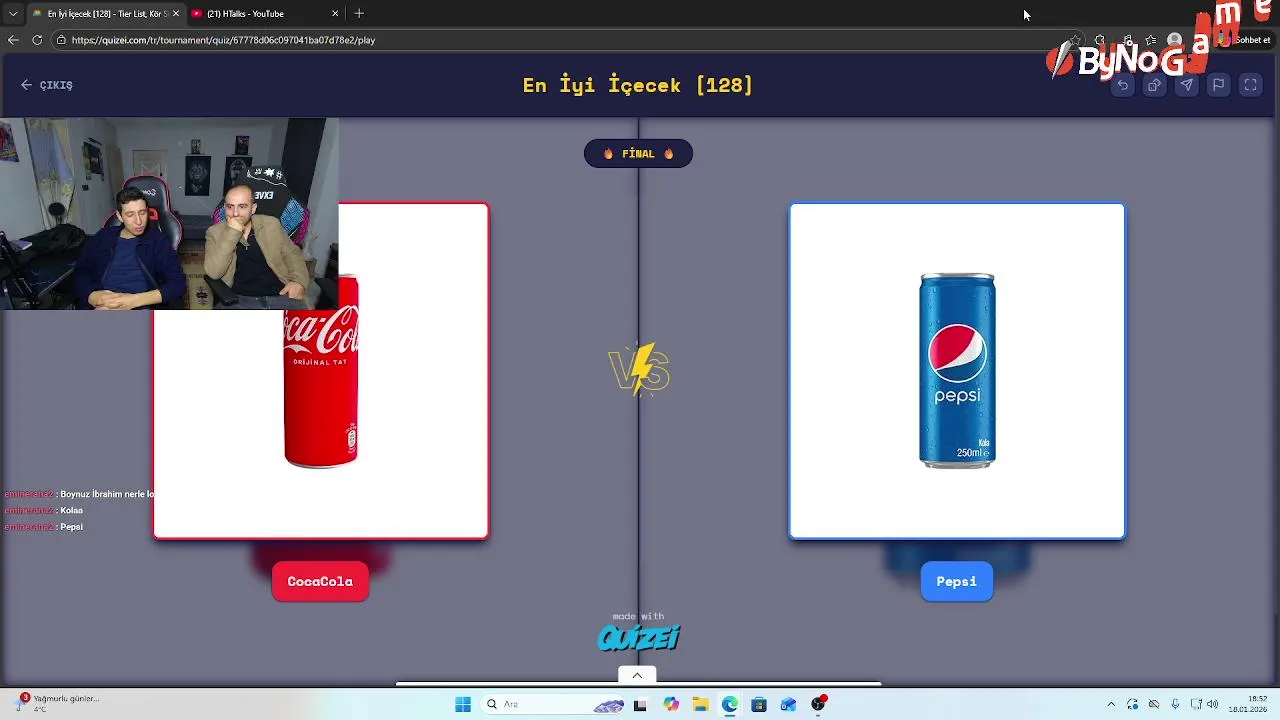The image size is (1280, 720).
Task: Open Task View on the taskbar
Action: point(640,704)
